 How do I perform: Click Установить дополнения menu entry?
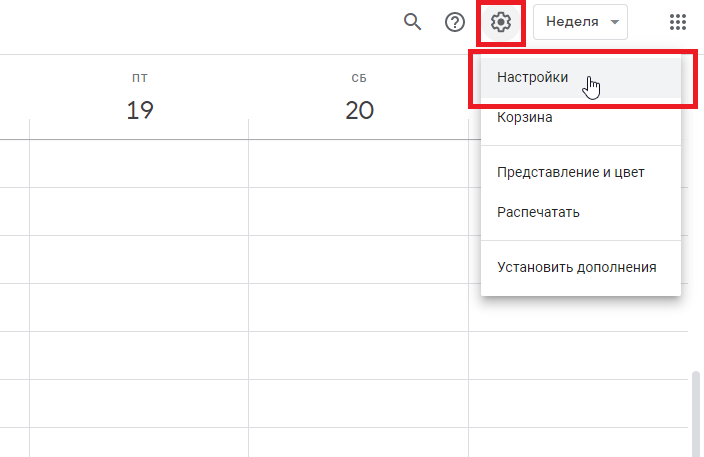coord(581,268)
